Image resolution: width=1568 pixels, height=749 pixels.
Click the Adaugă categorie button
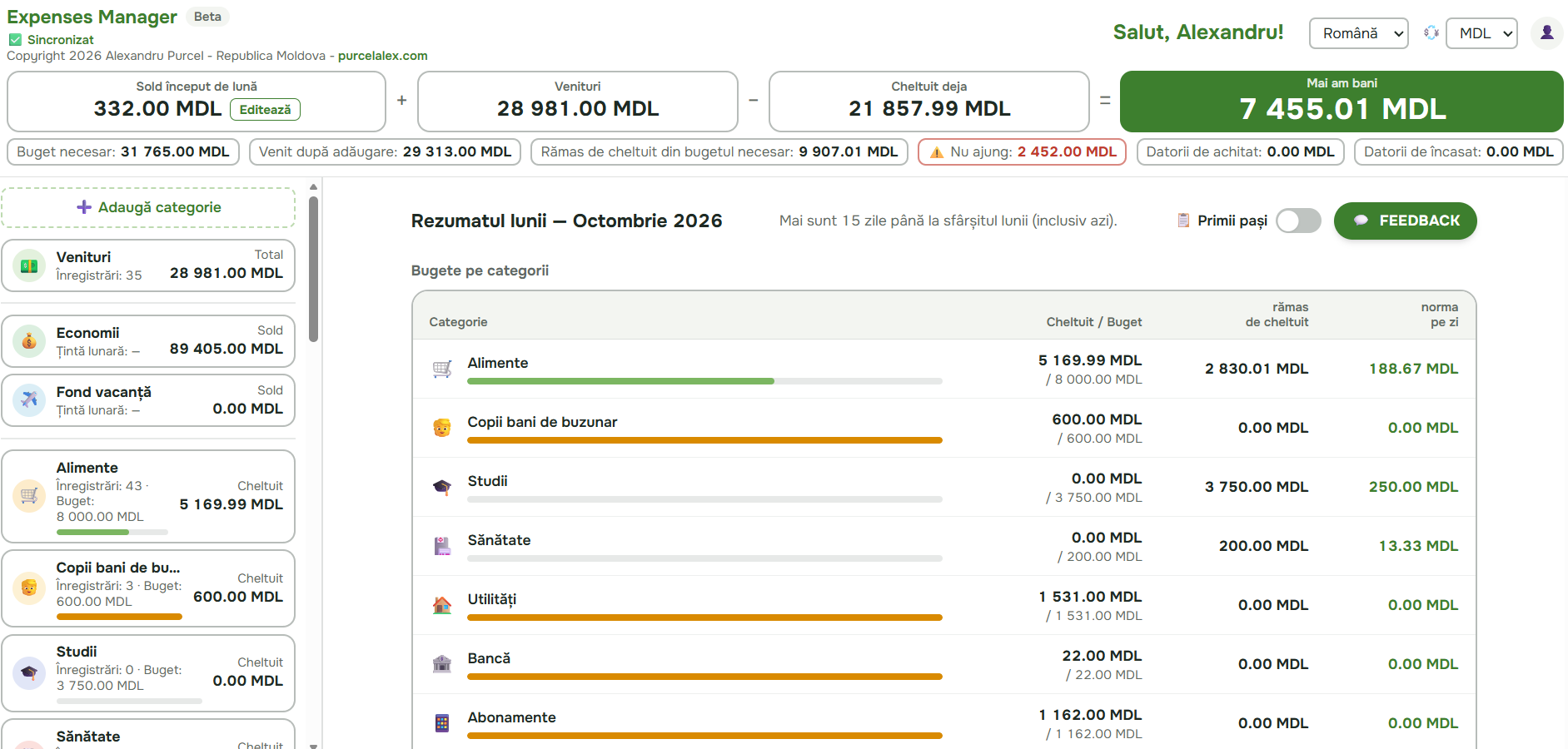148,207
